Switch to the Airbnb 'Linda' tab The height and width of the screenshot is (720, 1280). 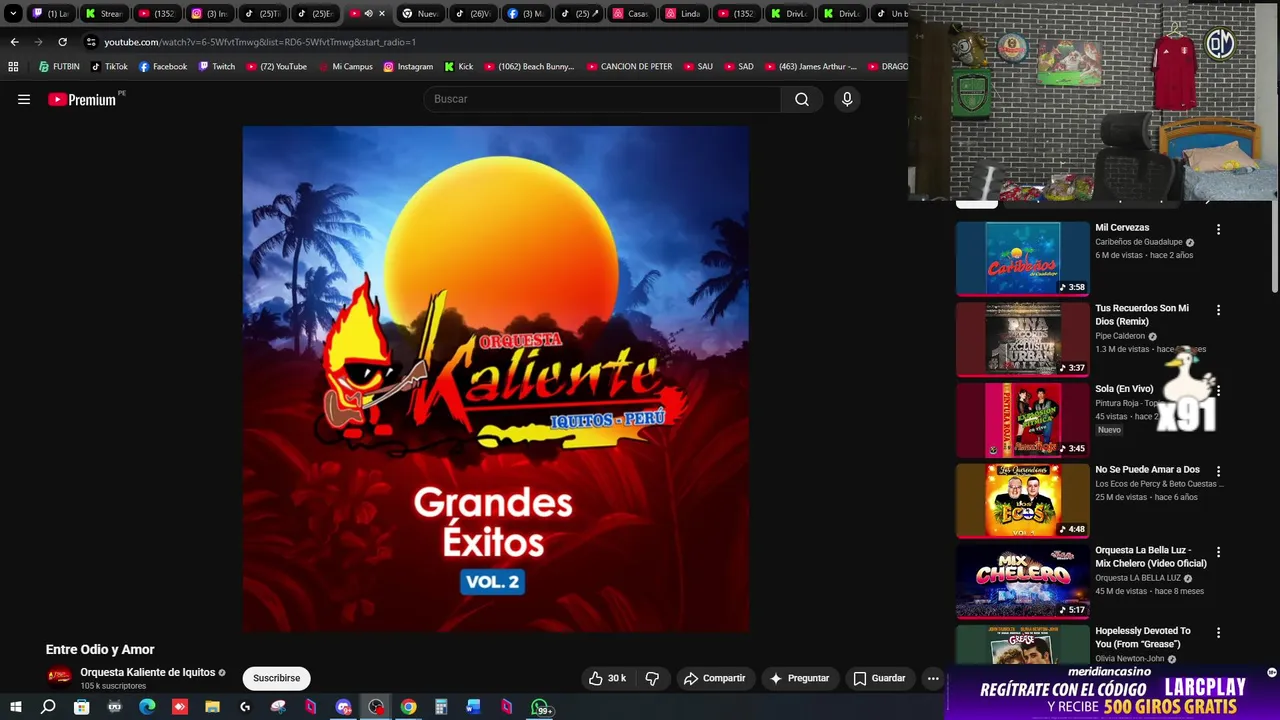point(683,14)
